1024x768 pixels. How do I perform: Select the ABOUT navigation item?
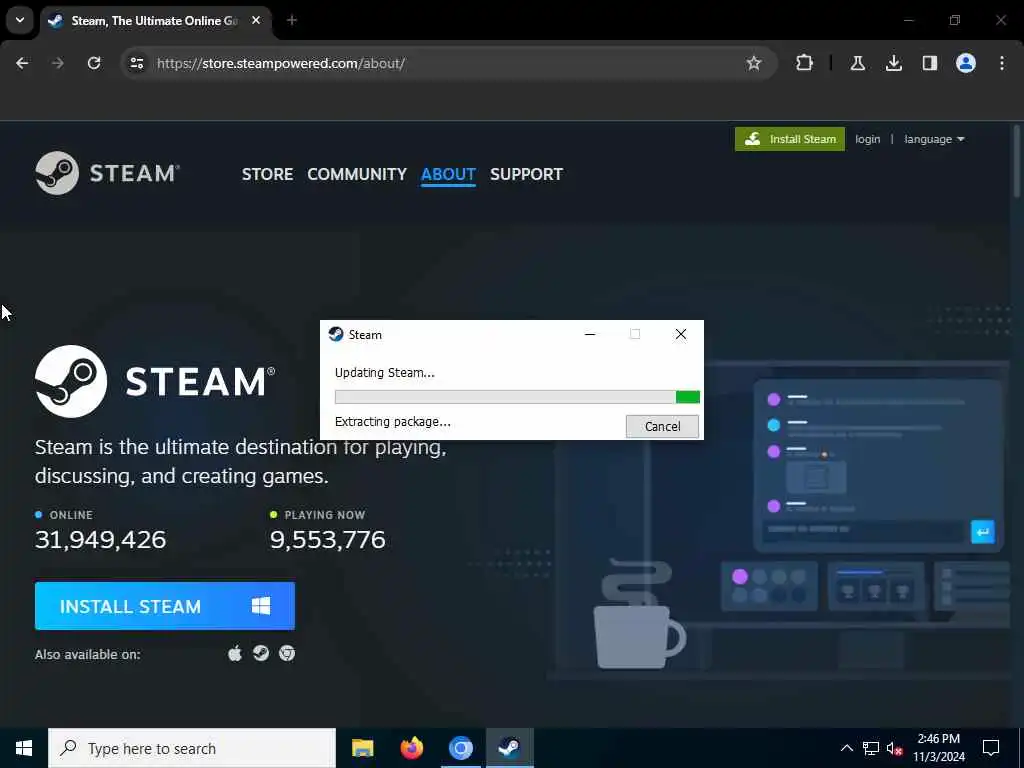click(448, 174)
